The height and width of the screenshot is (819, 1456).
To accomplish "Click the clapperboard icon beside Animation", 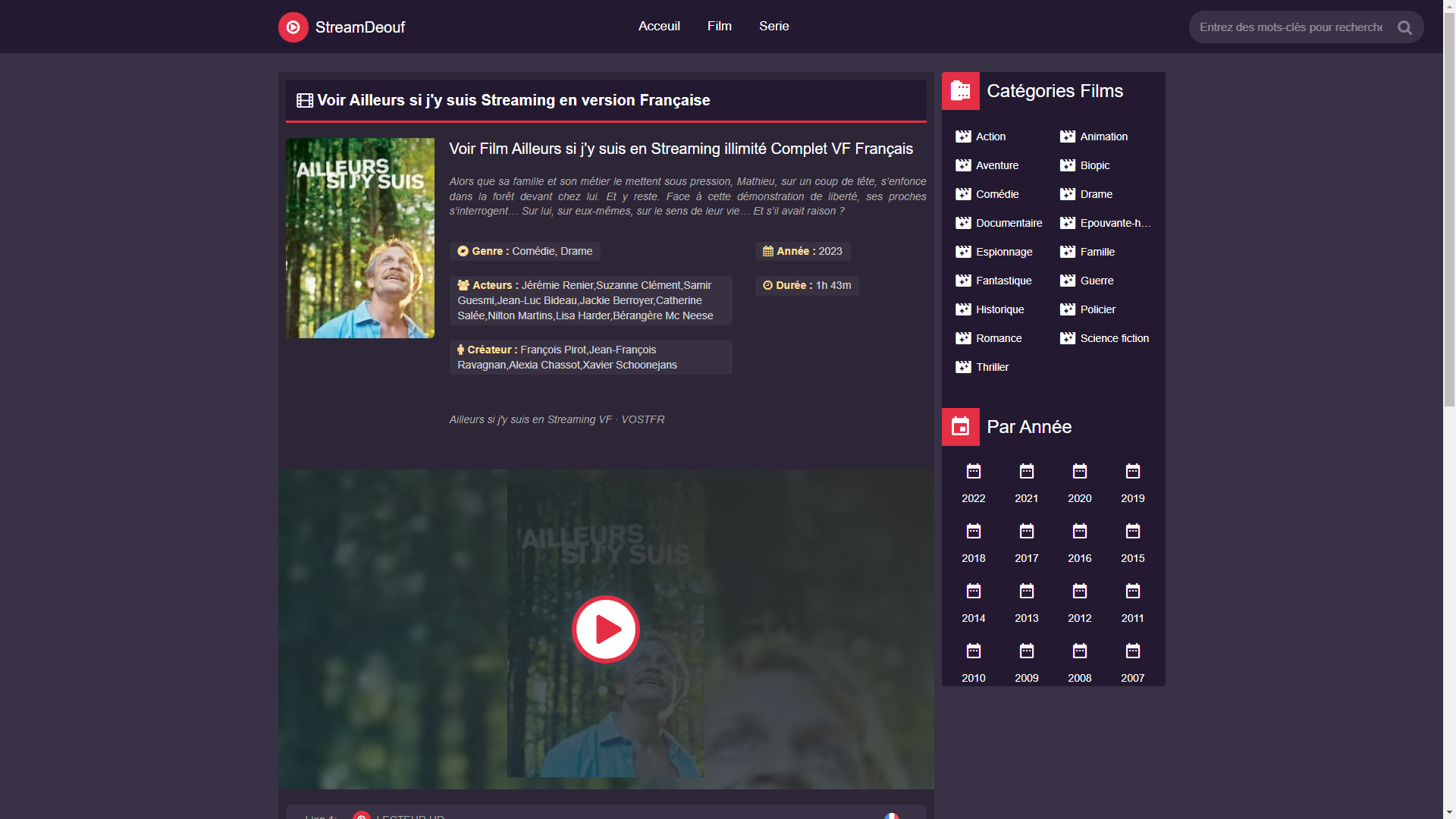I will 1067,136.
